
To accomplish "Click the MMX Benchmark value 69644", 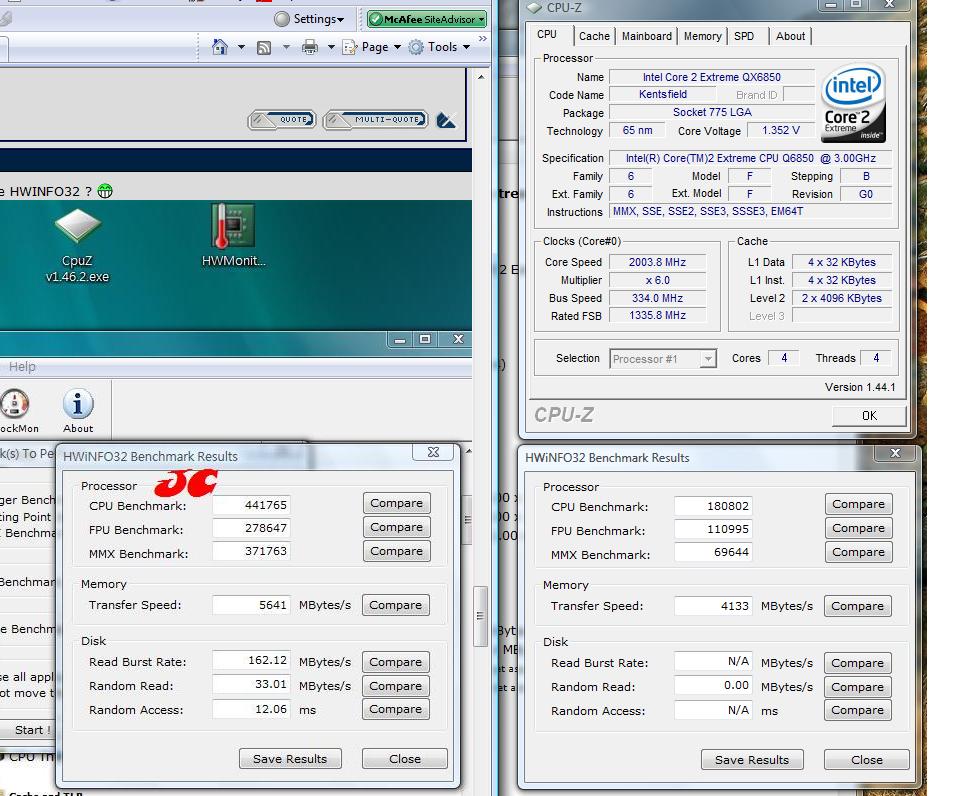I will tap(713, 552).
